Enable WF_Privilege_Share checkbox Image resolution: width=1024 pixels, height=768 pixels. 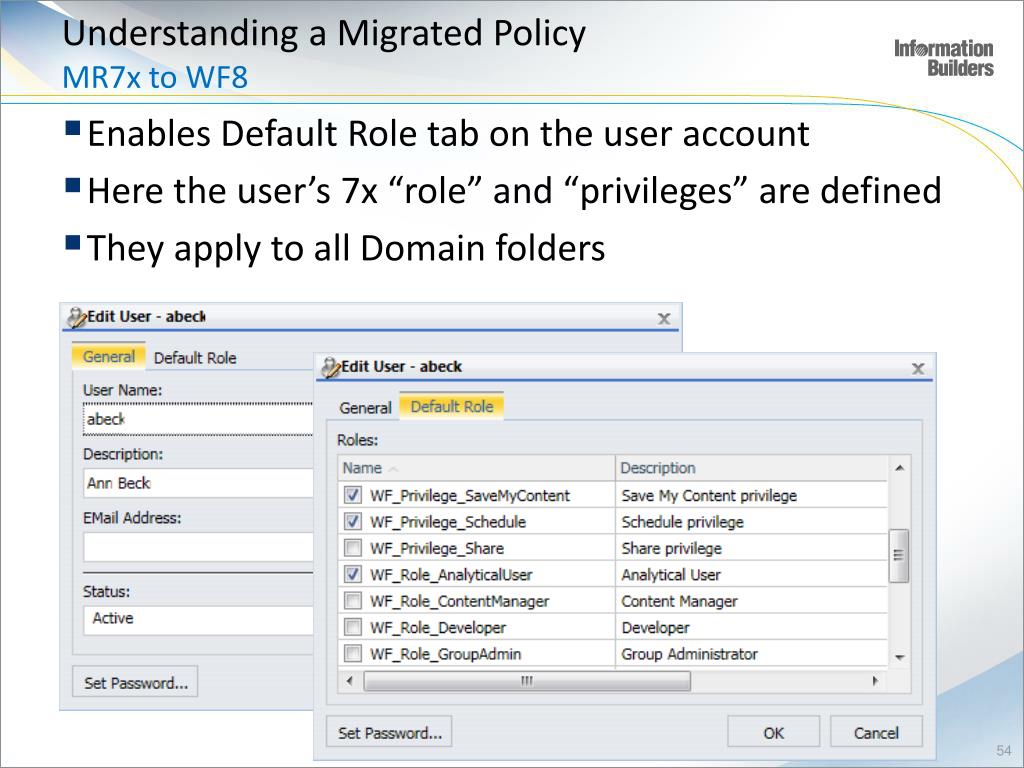353,547
